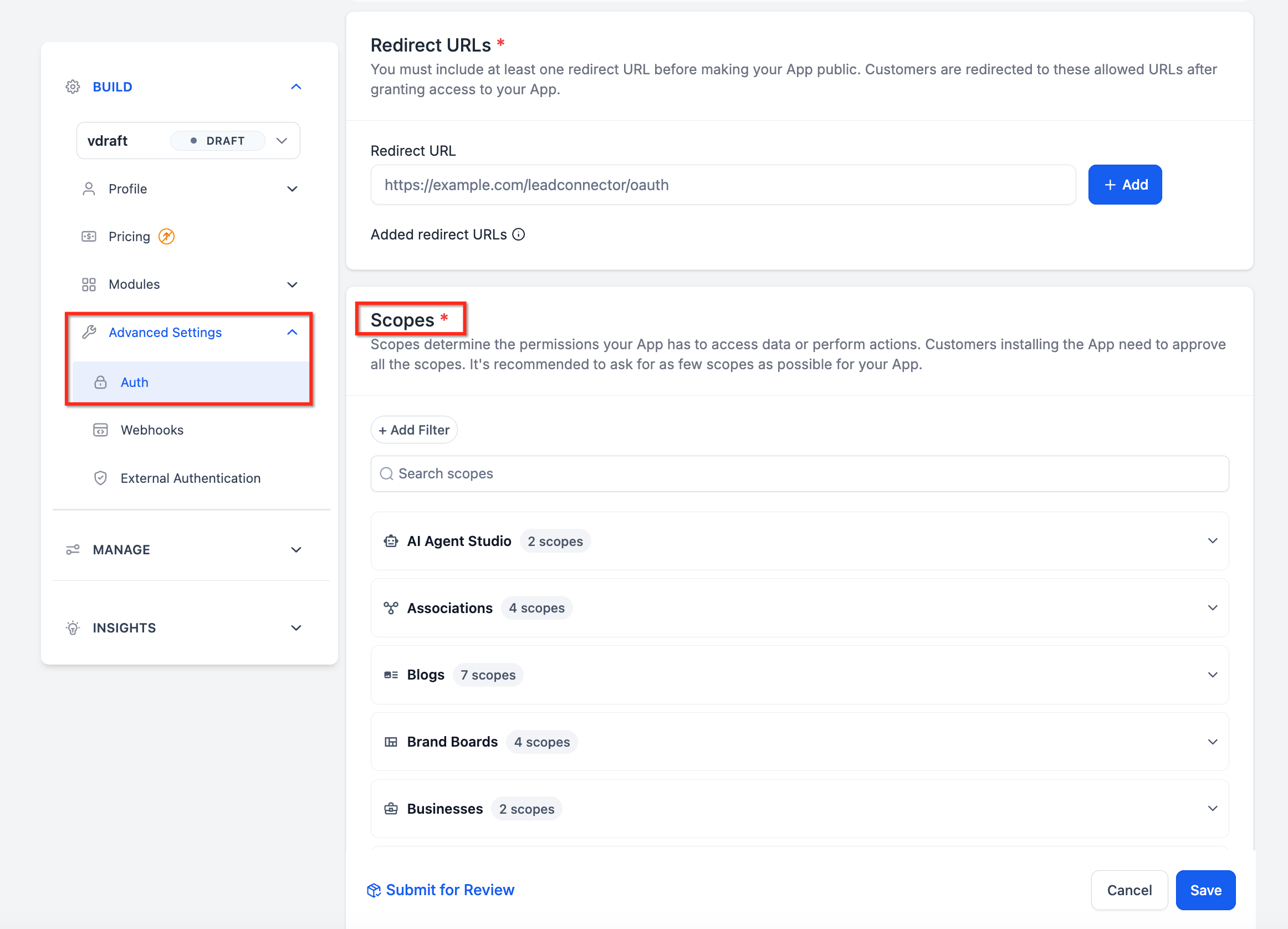Viewport: 1288px width, 929px height.
Task: Click the info icon beside Added redirect URLs
Action: tap(519, 234)
